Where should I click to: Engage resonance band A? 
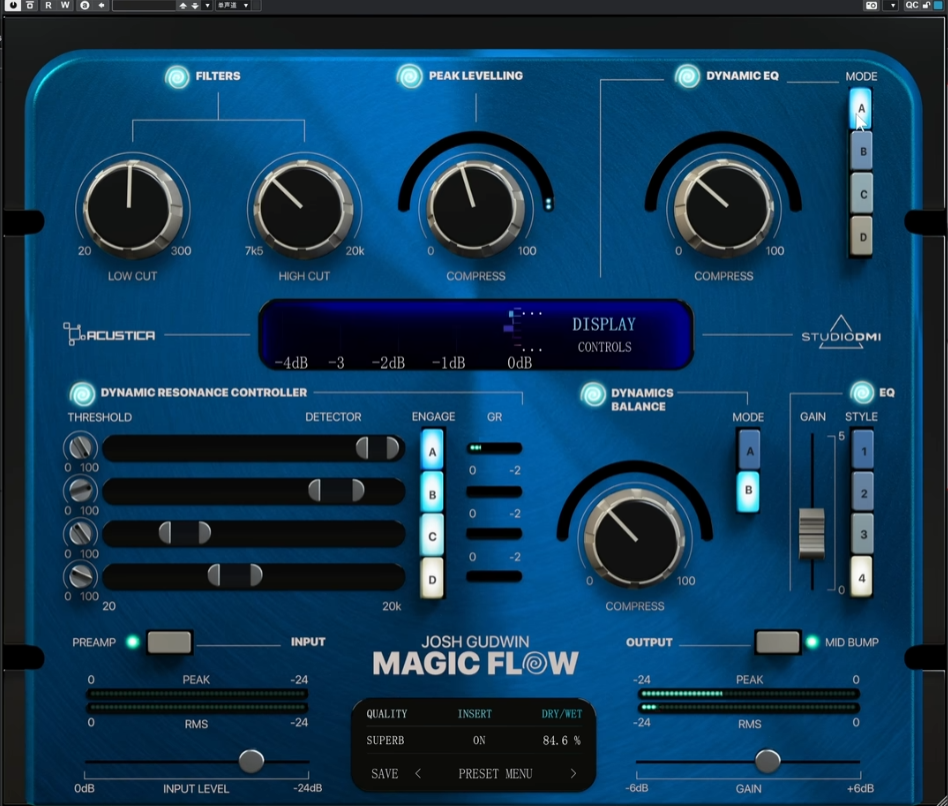point(432,450)
